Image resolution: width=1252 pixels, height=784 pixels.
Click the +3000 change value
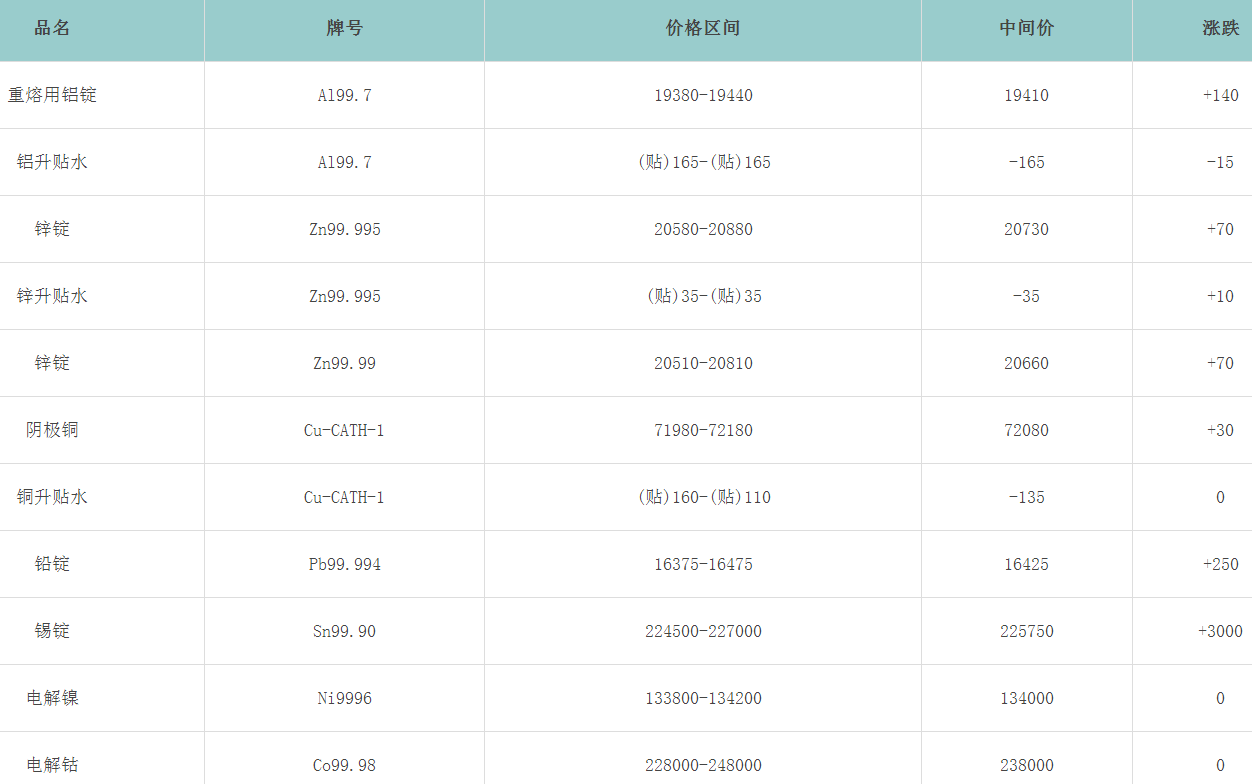[1220, 631]
